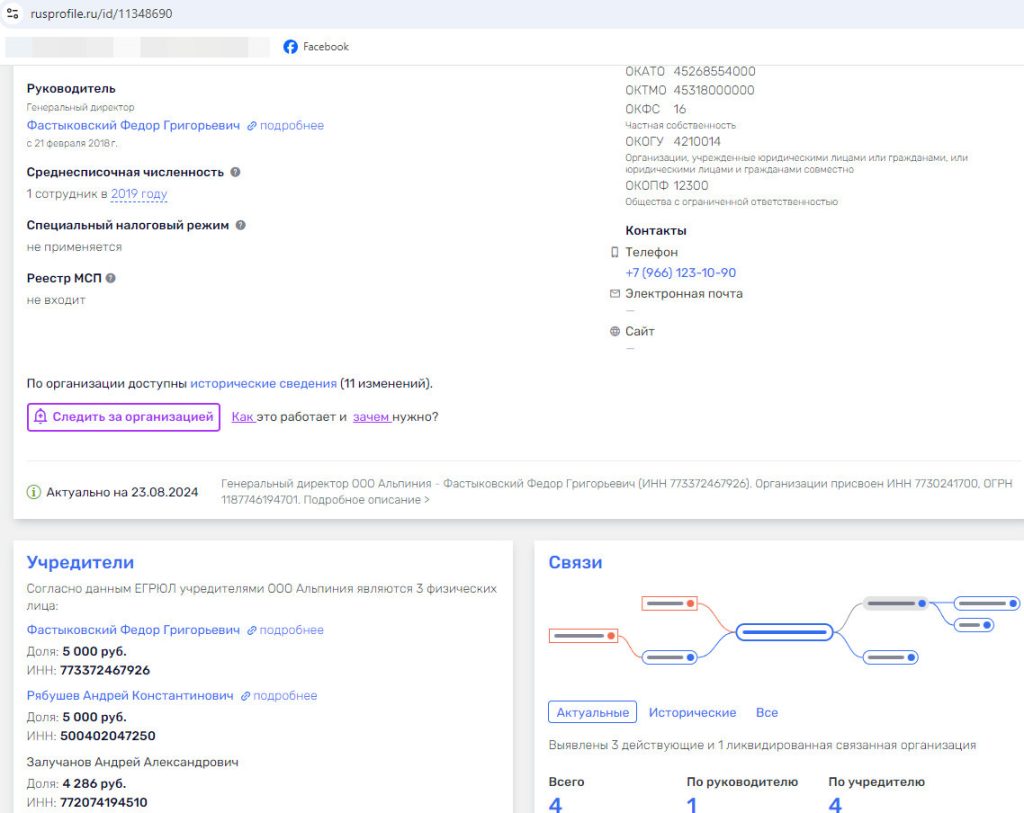The height and width of the screenshot is (813, 1024).
Task: Click the globe icon next to Сайт
Action: pyautogui.click(x=614, y=331)
